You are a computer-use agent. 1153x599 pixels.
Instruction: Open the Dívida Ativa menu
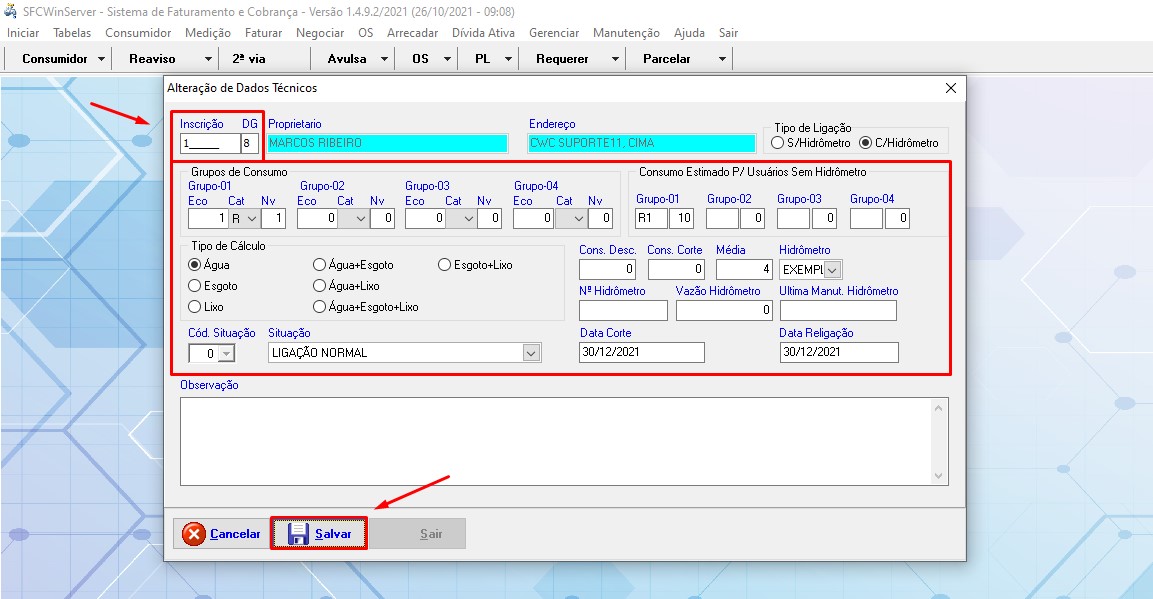[483, 33]
